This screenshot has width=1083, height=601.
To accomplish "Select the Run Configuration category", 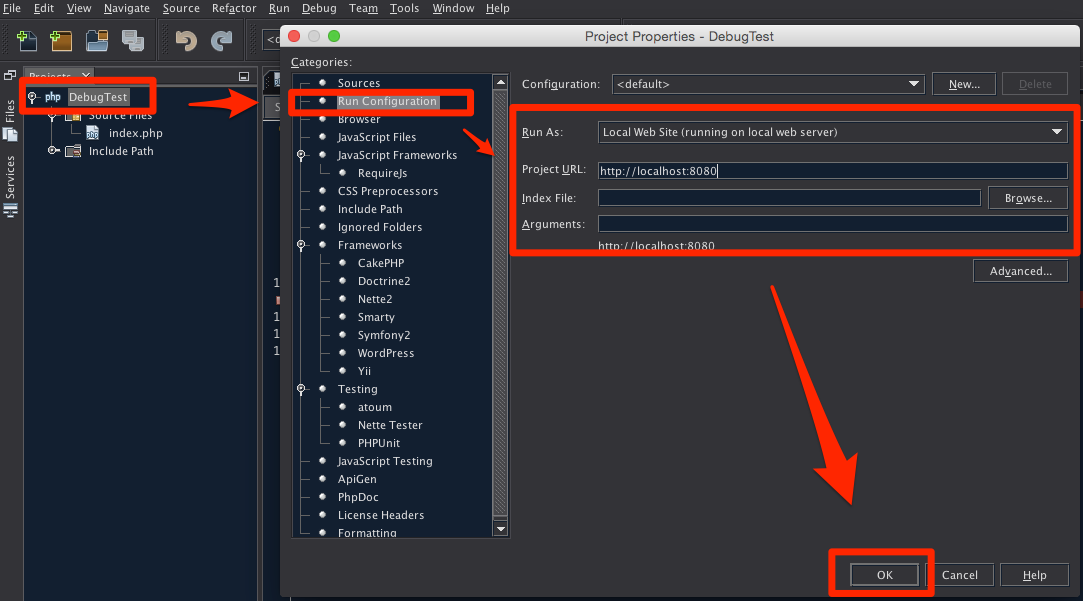I will point(387,101).
